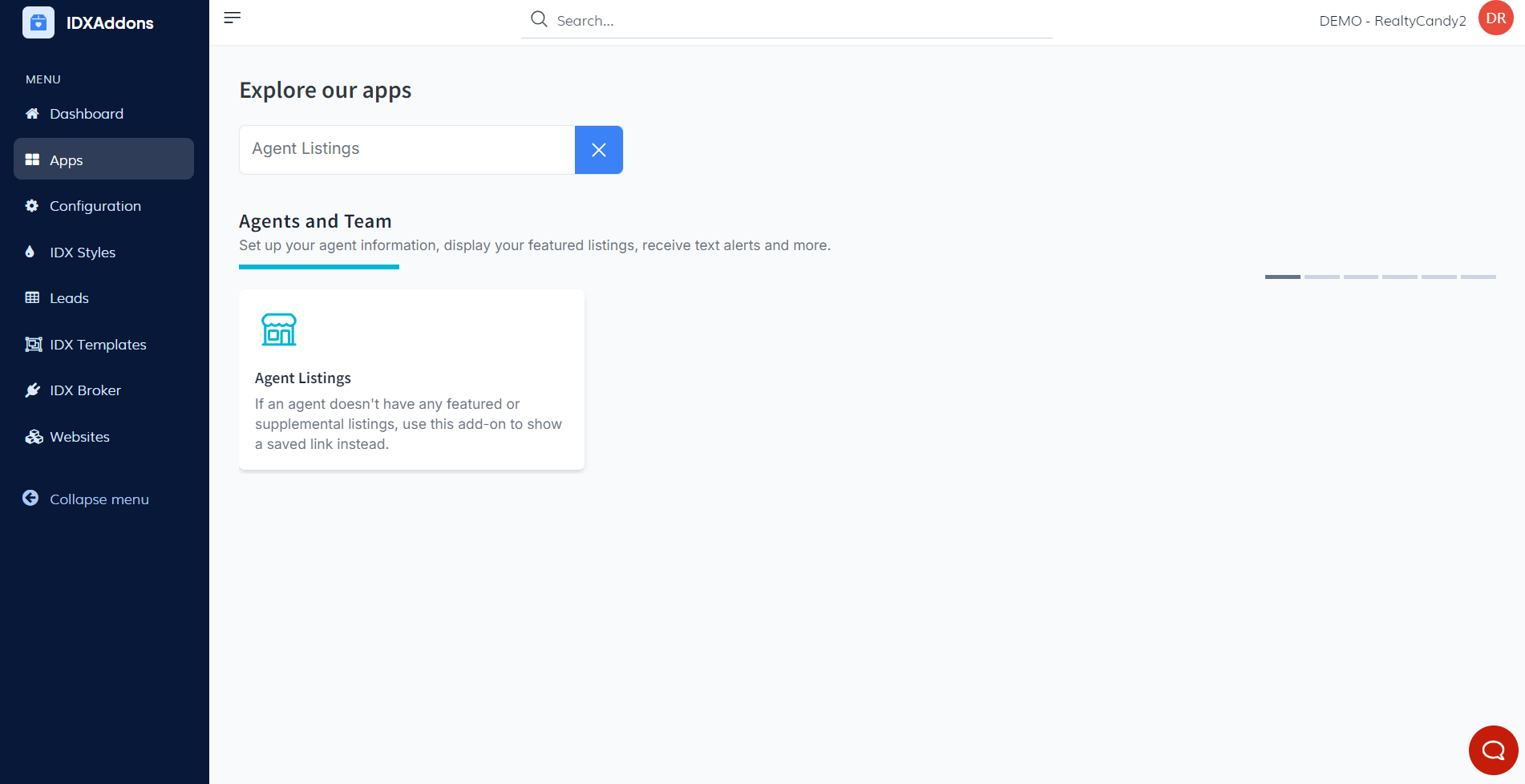The height and width of the screenshot is (784, 1525).
Task: Open Dashboard from the sidebar
Action: click(87, 114)
